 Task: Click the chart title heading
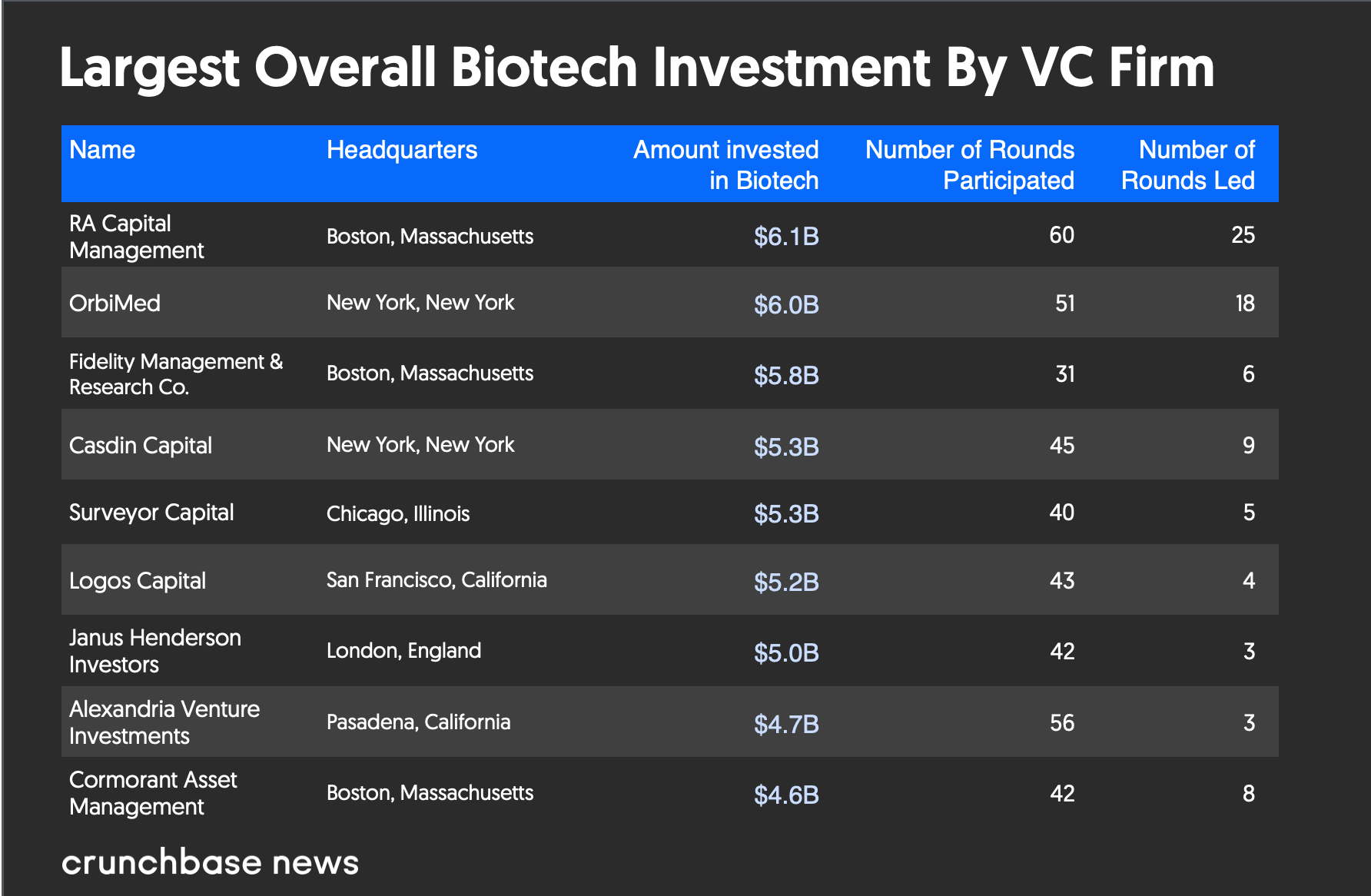(636, 68)
